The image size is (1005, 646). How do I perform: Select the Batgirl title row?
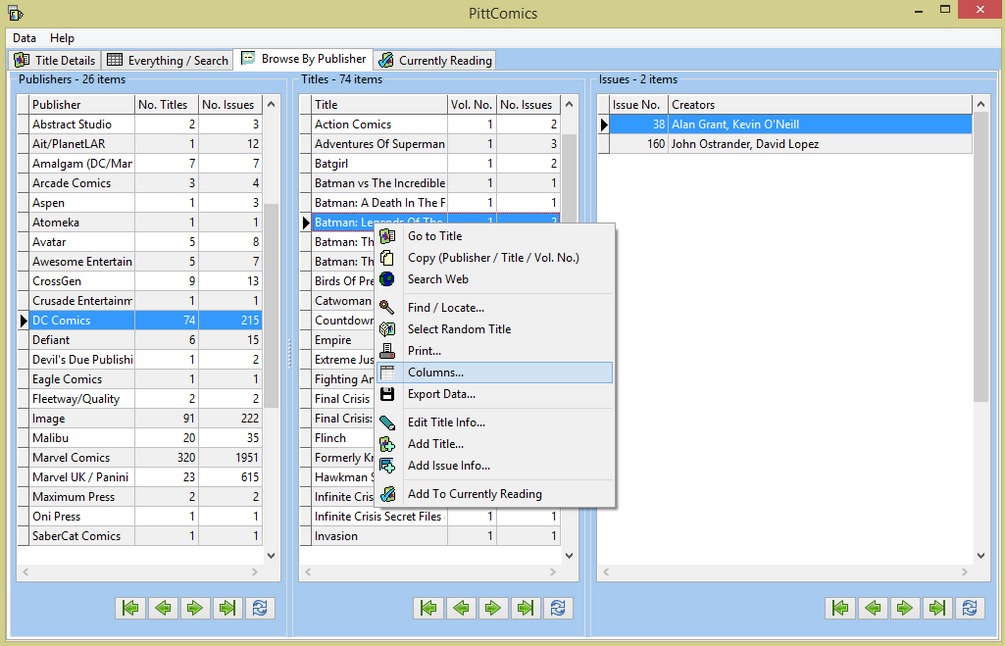pyautogui.click(x=429, y=163)
